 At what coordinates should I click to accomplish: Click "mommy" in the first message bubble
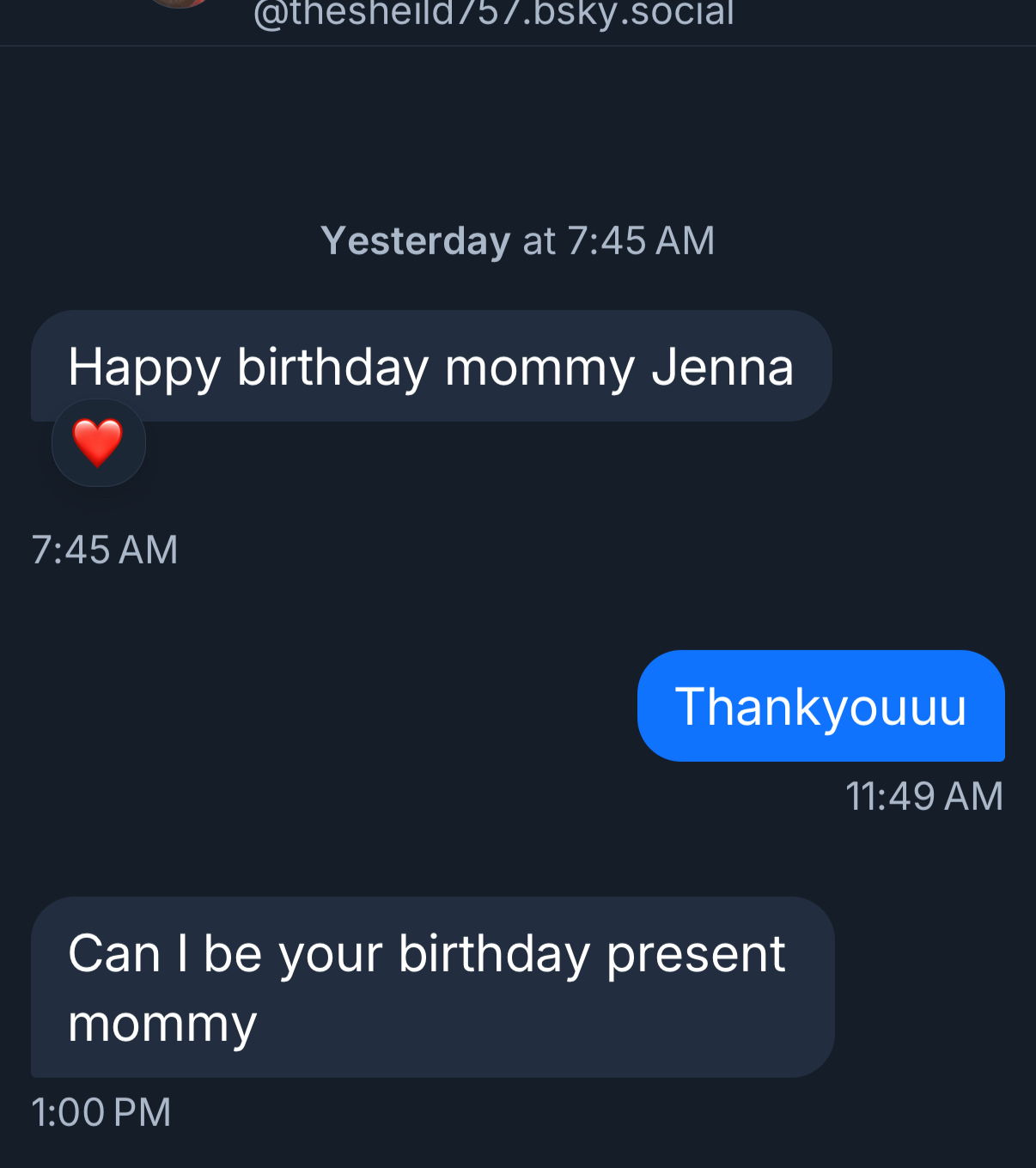[539, 367]
